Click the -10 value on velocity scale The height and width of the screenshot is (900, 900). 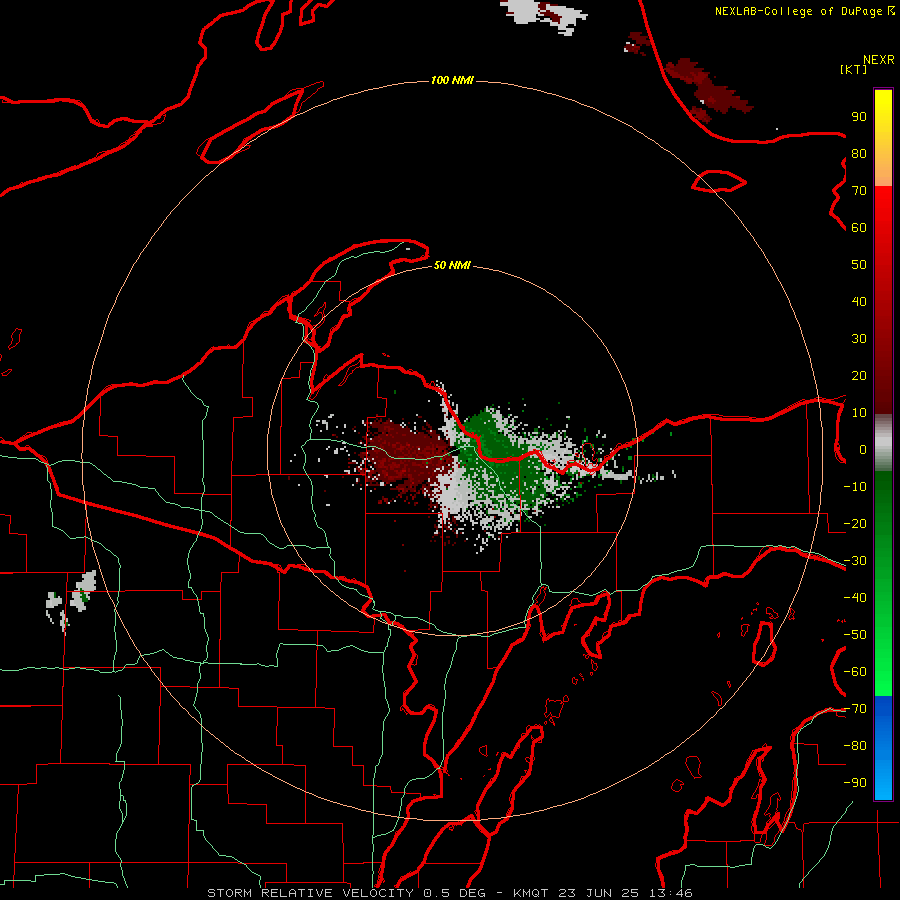point(855,487)
